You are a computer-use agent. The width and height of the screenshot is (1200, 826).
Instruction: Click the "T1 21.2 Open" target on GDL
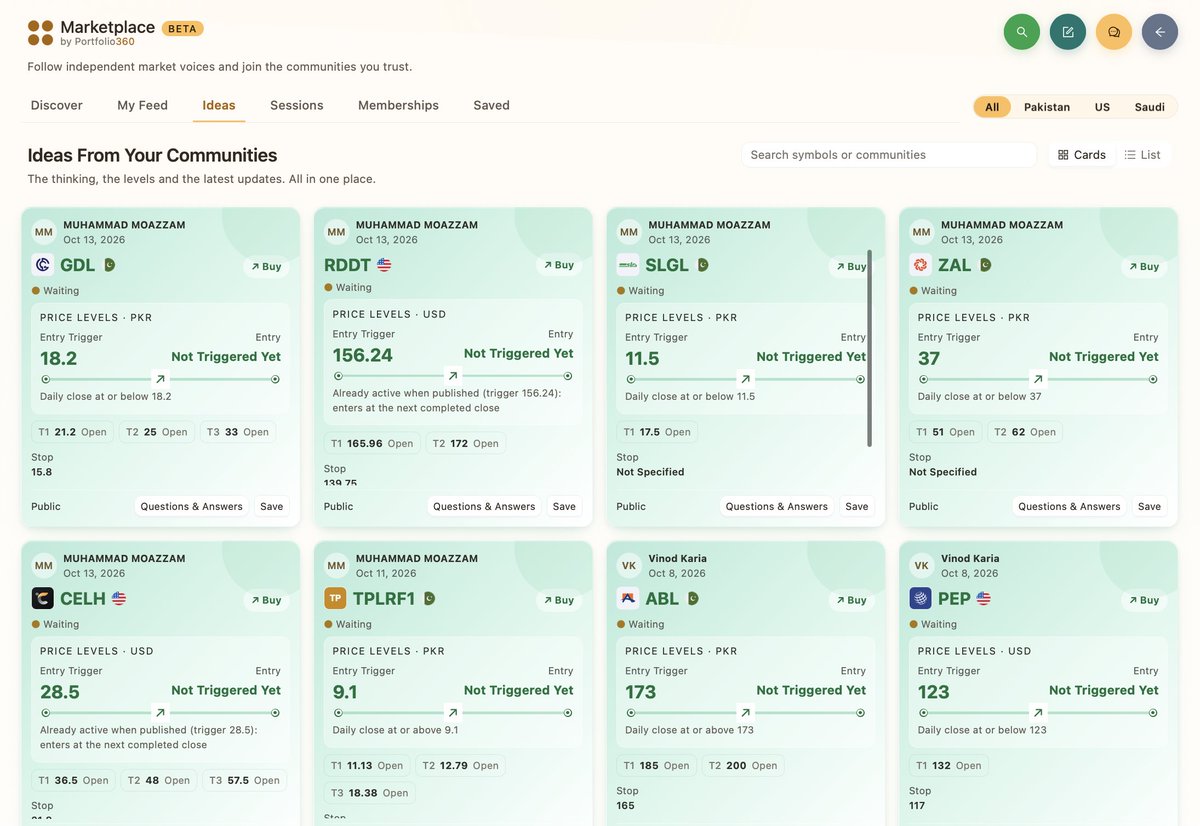pyautogui.click(x=72, y=432)
